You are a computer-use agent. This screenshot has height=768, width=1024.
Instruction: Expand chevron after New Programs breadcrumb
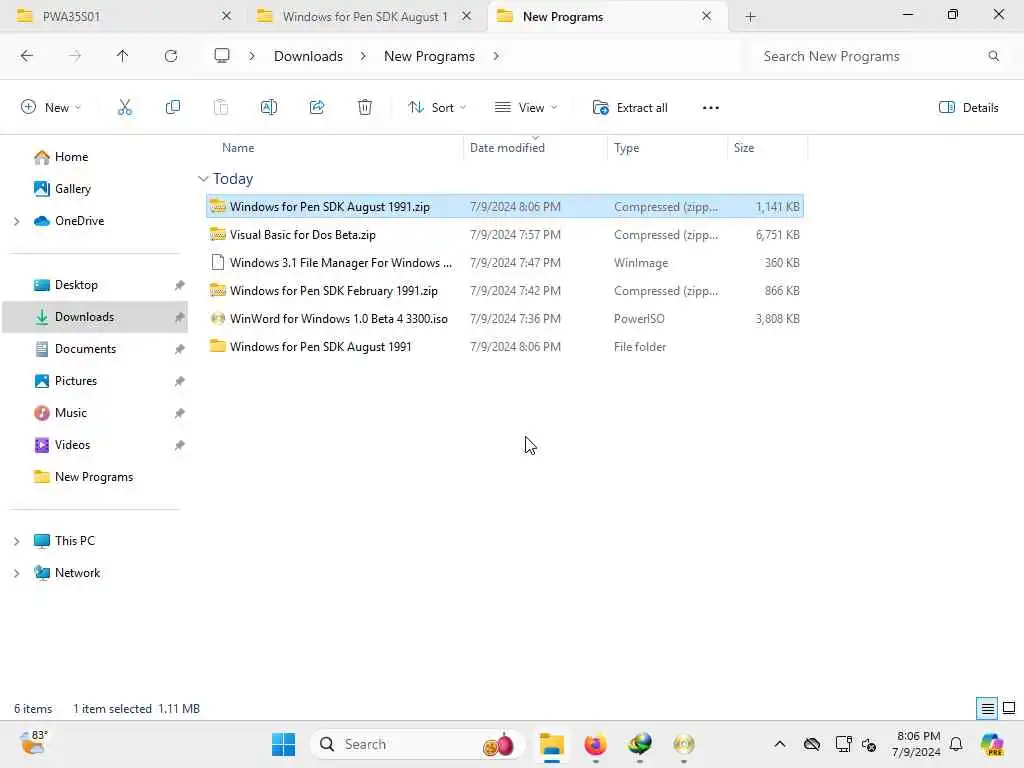tap(496, 56)
